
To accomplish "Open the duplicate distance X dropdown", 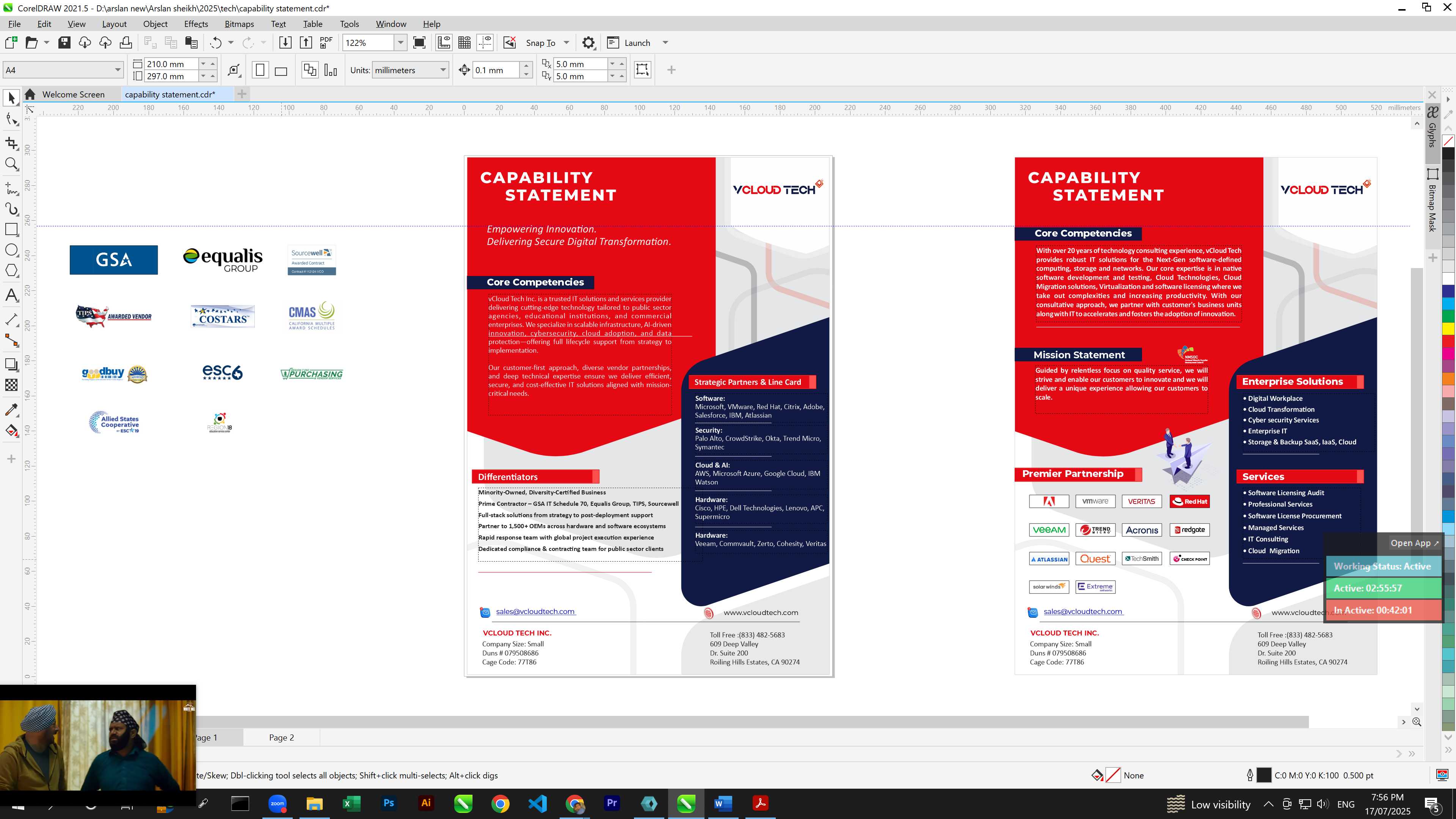I will [612, 64].
